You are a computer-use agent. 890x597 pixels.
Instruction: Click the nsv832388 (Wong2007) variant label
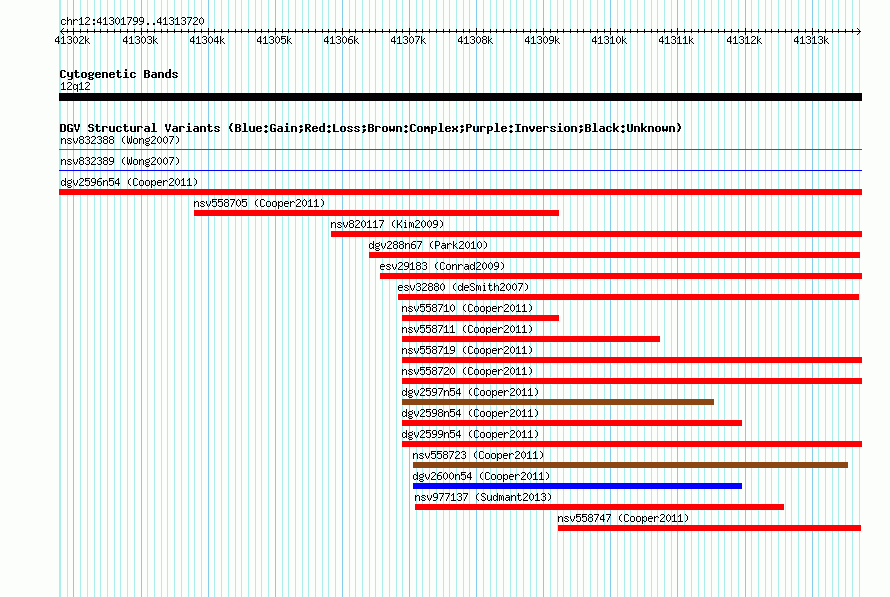[x=120, y=140]
